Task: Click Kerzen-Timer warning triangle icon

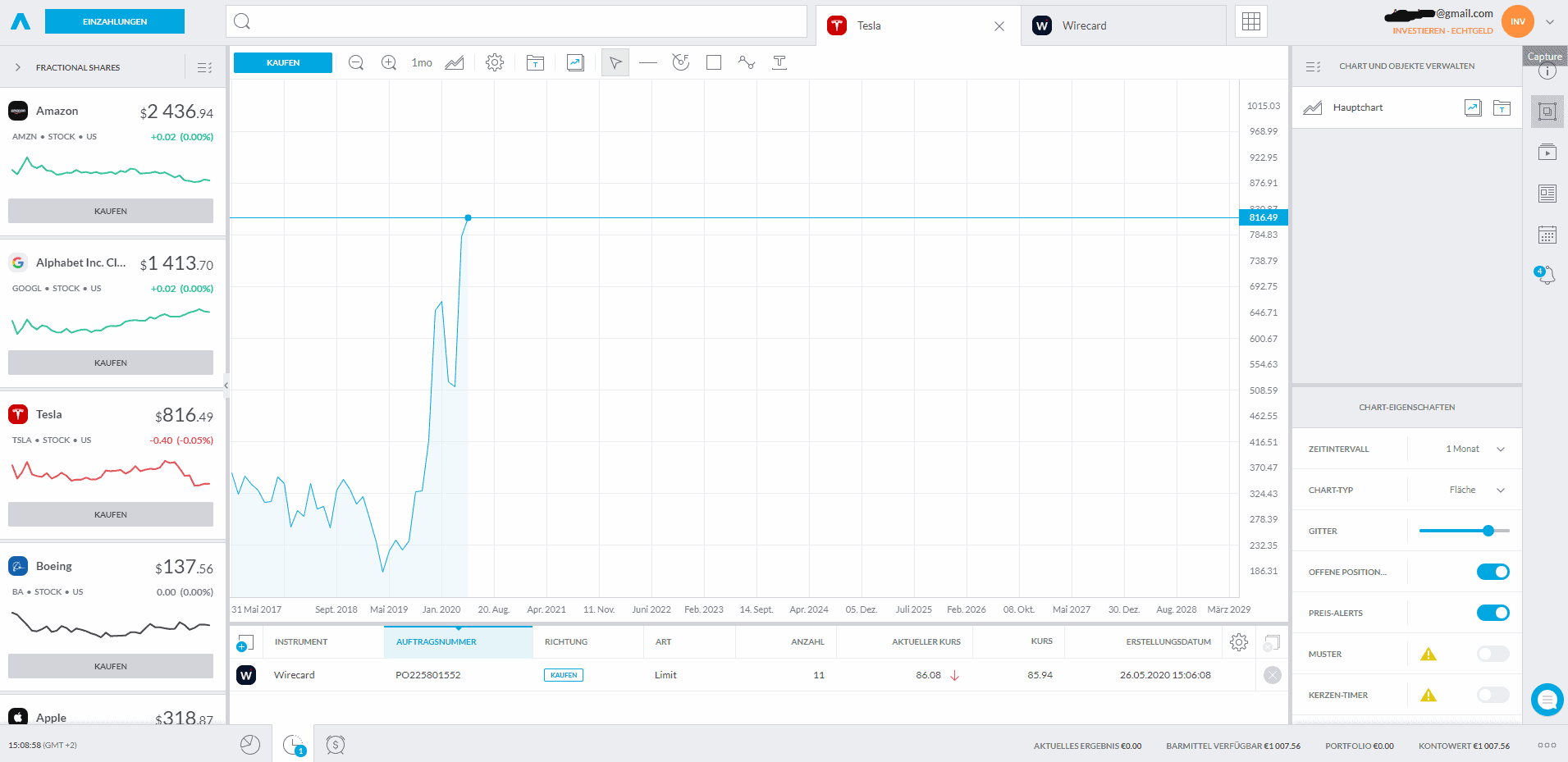Action: click(x=1429, y=695)
